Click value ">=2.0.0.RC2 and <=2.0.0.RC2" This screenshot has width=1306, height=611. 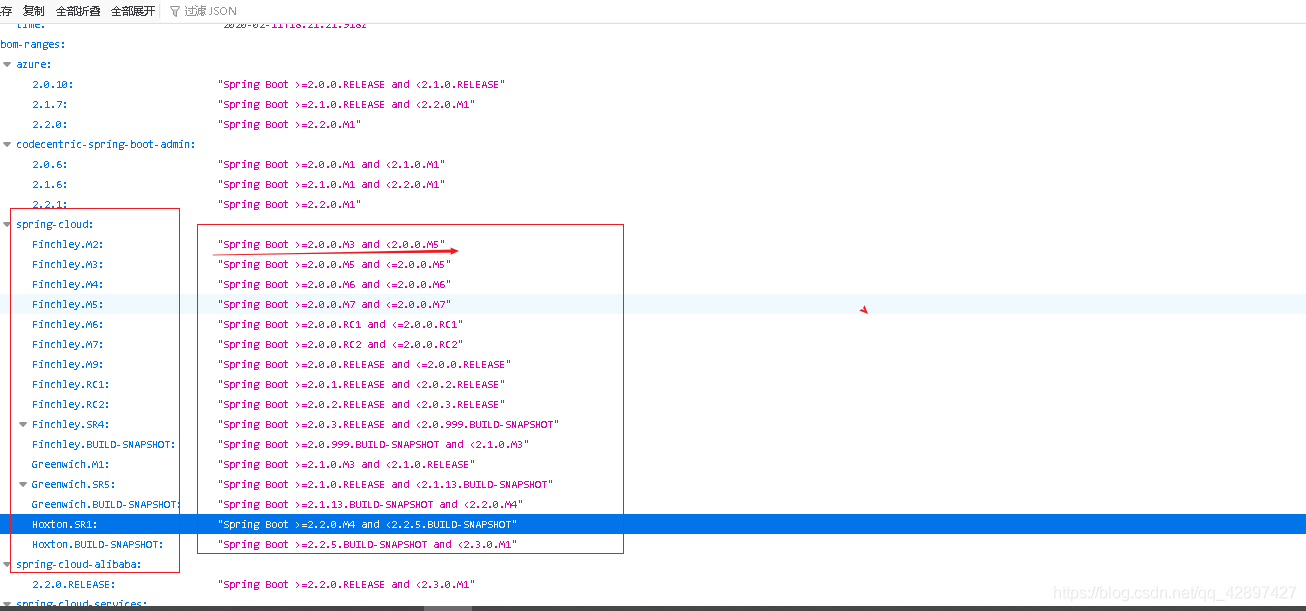(340, 344)
